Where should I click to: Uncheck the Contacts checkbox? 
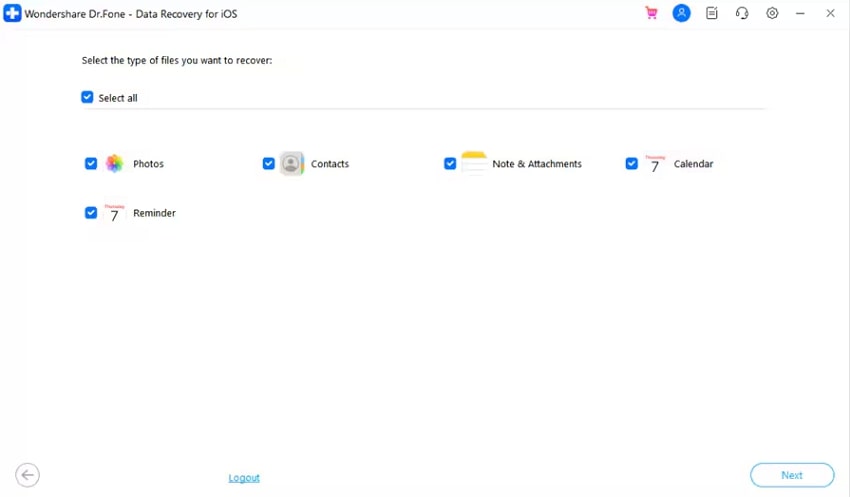pos(268,163)
